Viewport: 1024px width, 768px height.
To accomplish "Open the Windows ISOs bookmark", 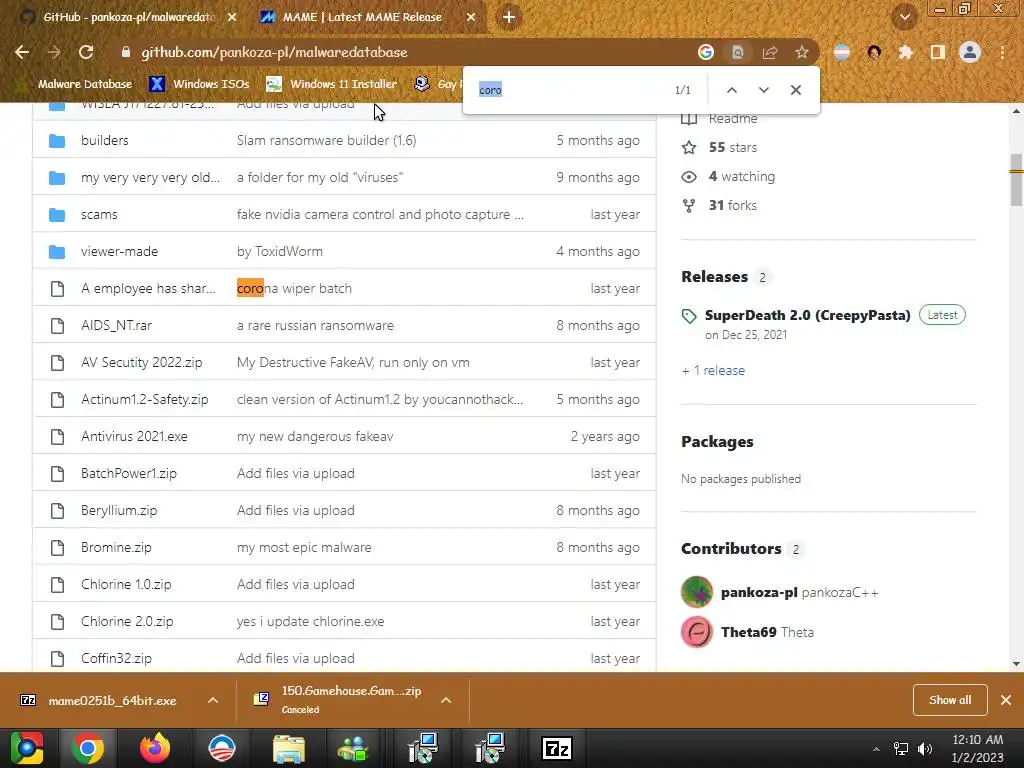I will pyautogui.click(x=200, y=84).
